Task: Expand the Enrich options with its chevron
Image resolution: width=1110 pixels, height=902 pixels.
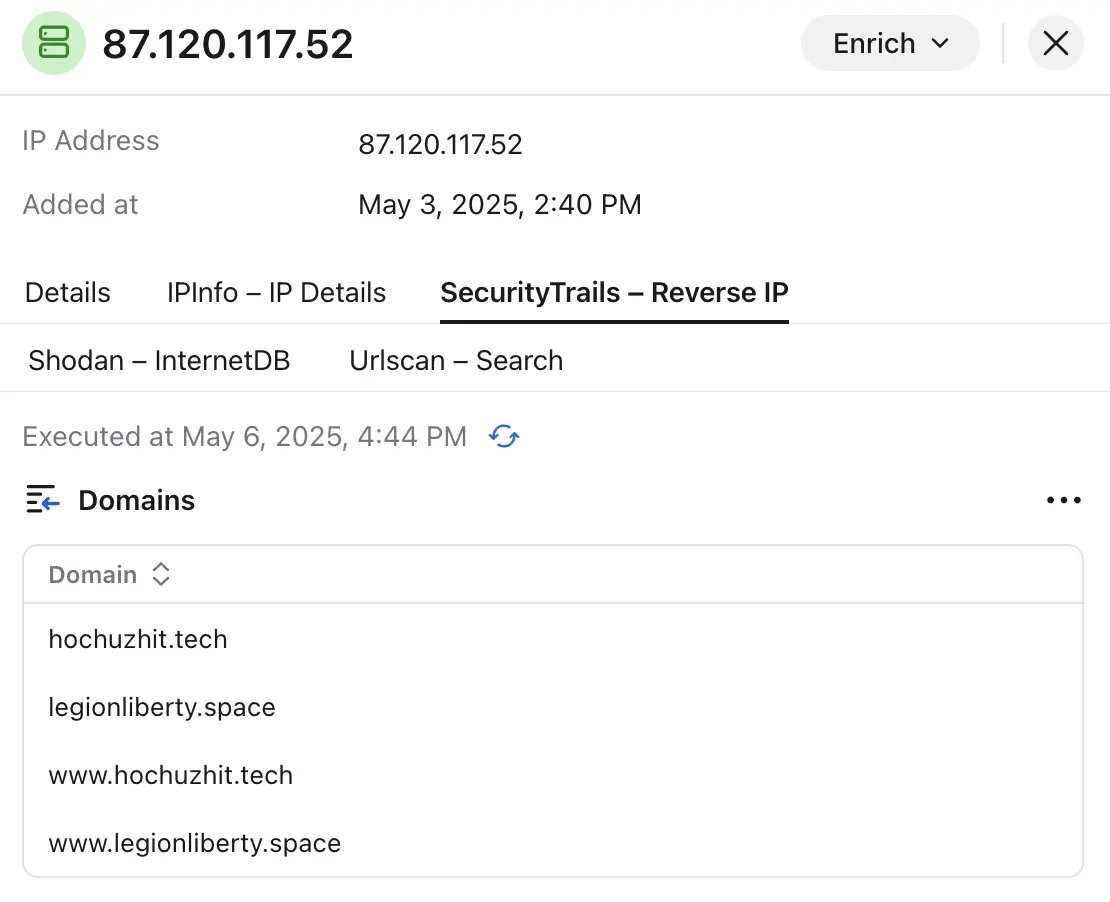Action: click(938, 44)
